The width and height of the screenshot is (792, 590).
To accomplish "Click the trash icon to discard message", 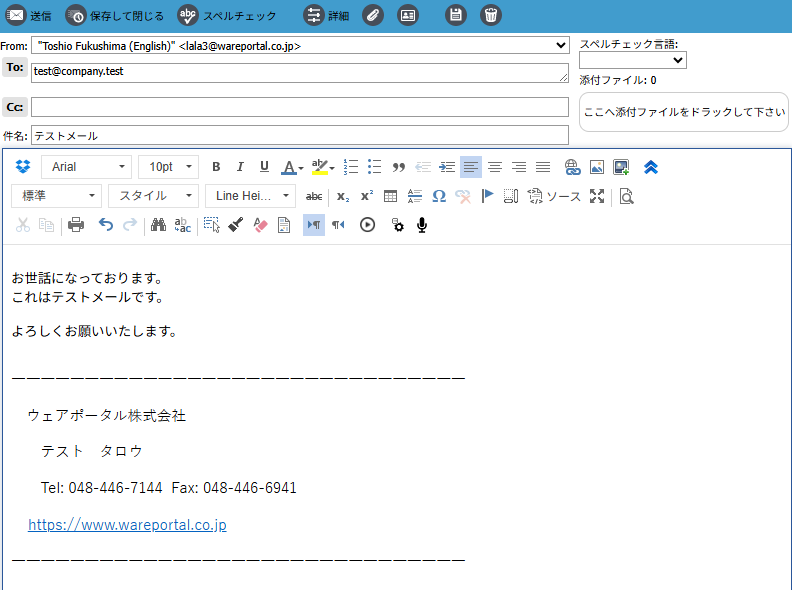I will 490,15.
